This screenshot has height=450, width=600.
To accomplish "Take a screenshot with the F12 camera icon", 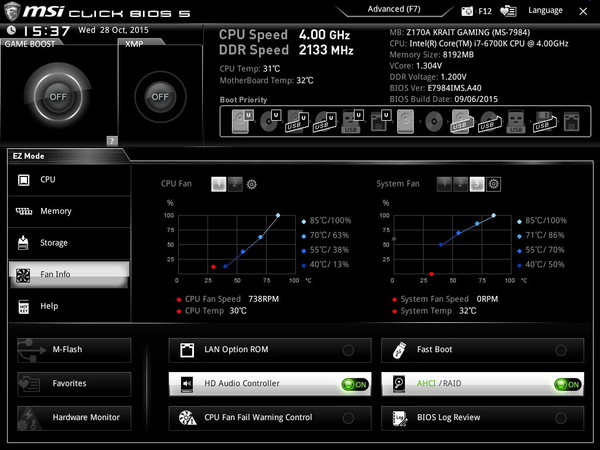I will [x=467, y=11].
